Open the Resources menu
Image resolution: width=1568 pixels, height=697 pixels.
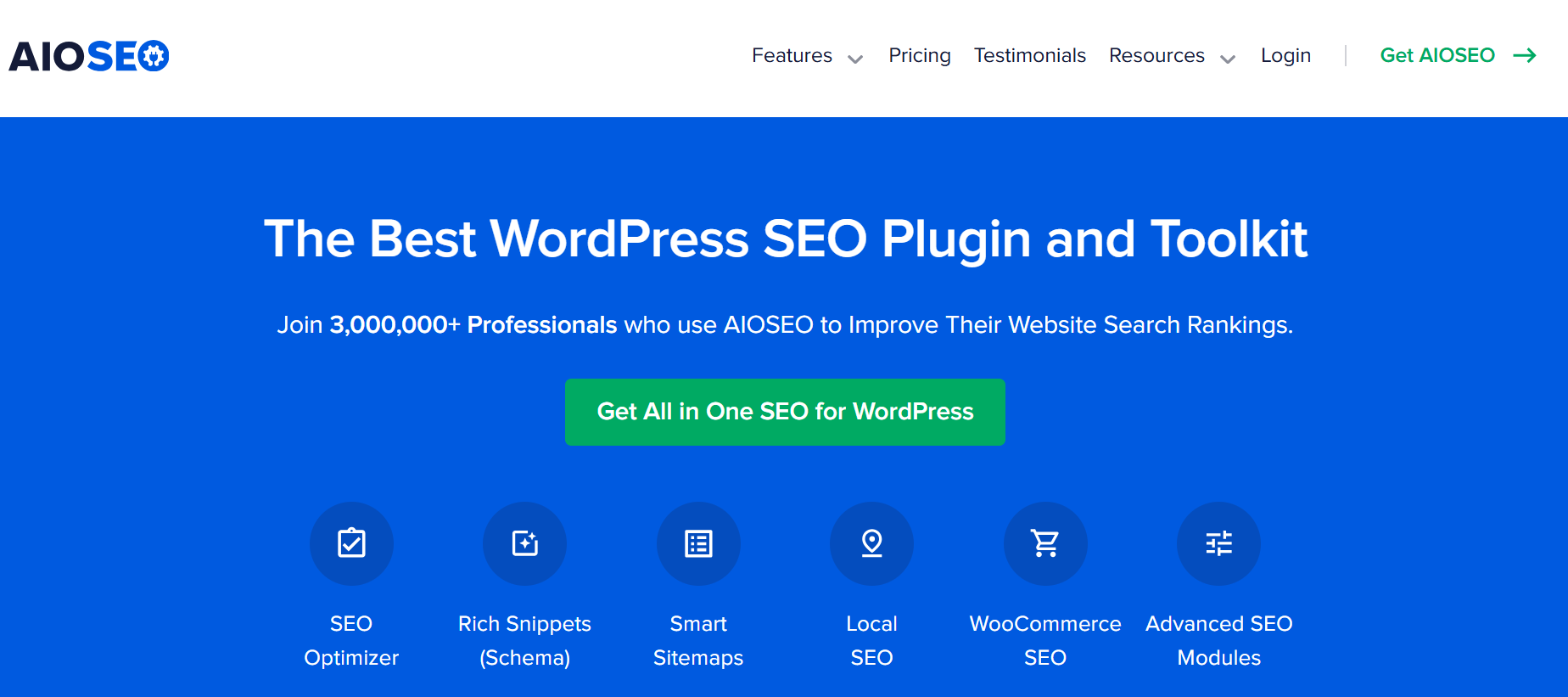pyautogui.click(x=1157, y=55)
